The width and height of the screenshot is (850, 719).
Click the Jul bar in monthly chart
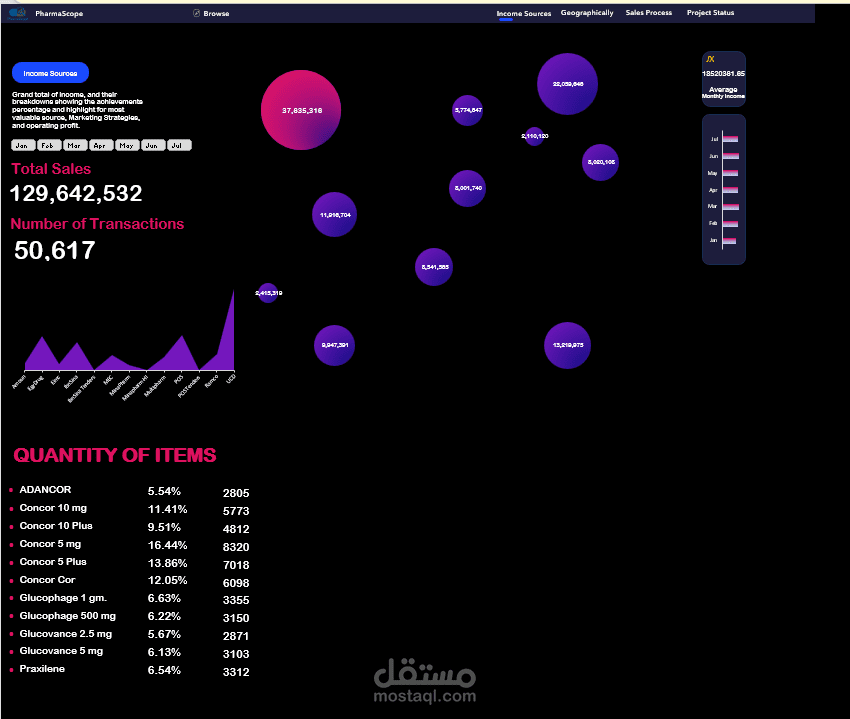(730, 139)
